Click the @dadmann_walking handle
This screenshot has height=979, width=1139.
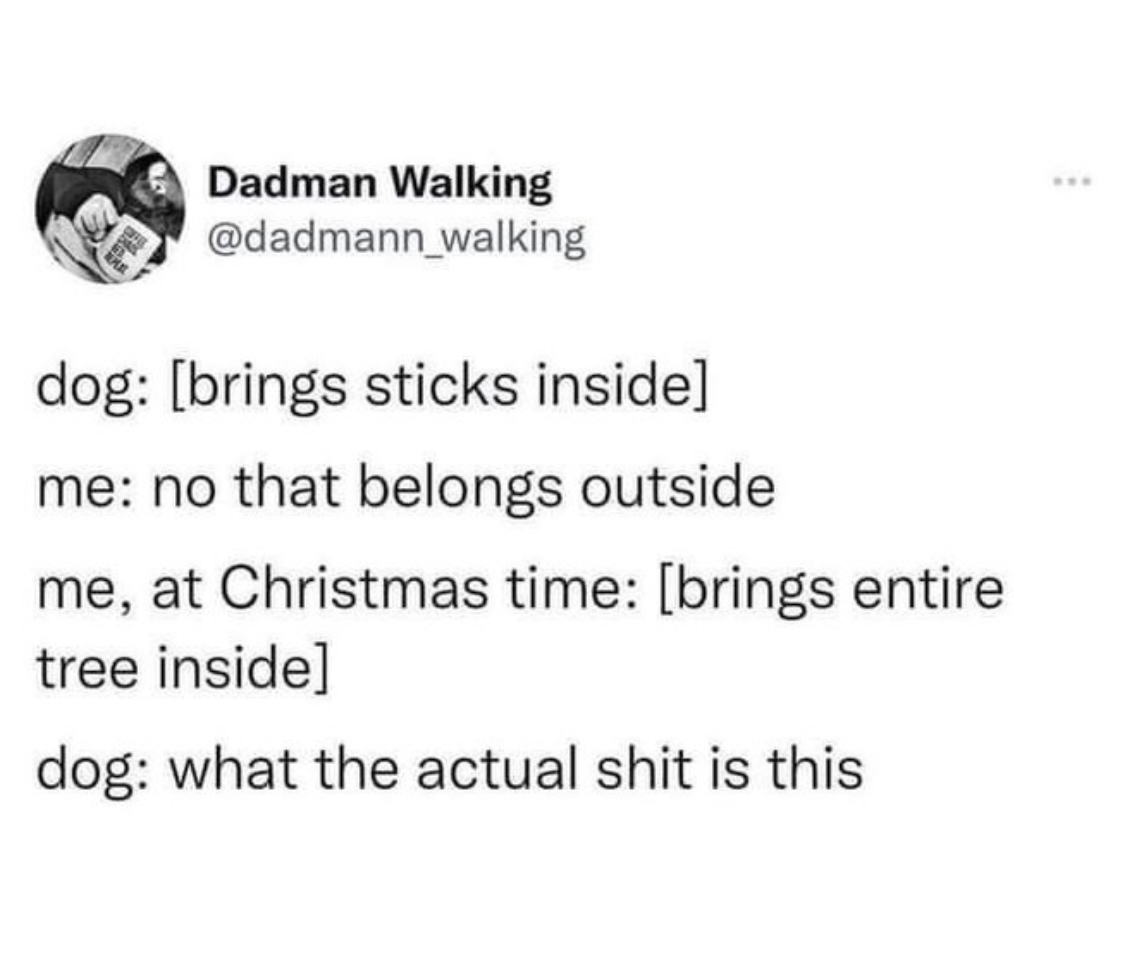coord(395,238)
